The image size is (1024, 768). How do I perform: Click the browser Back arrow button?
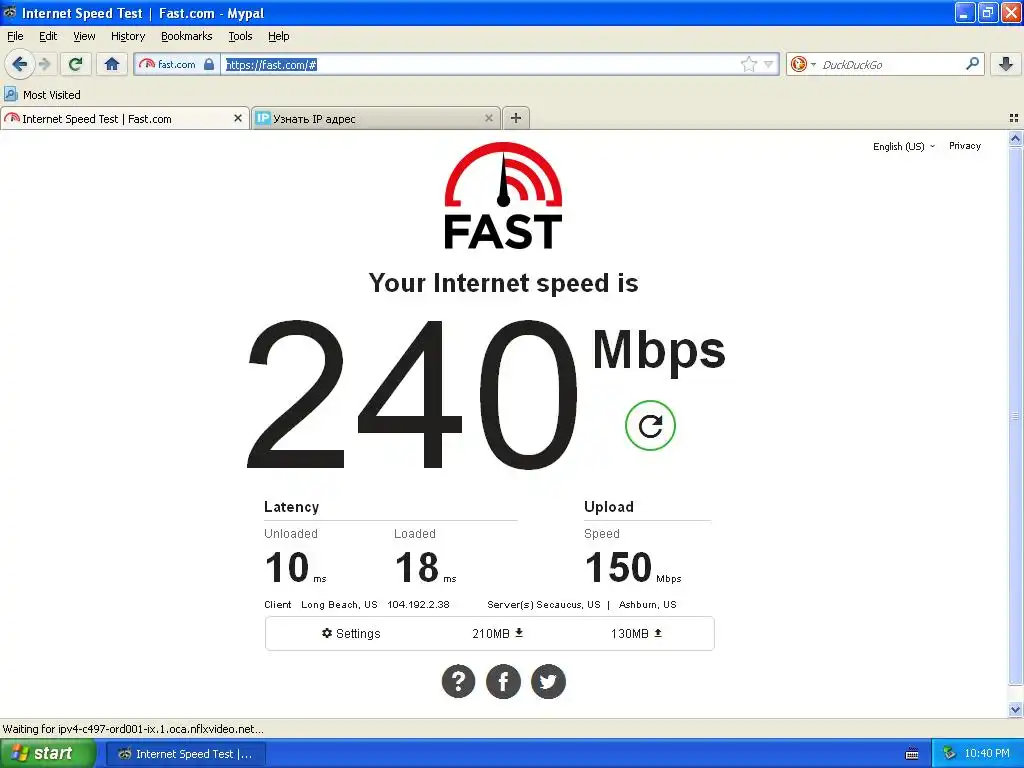tap(20, 64)
